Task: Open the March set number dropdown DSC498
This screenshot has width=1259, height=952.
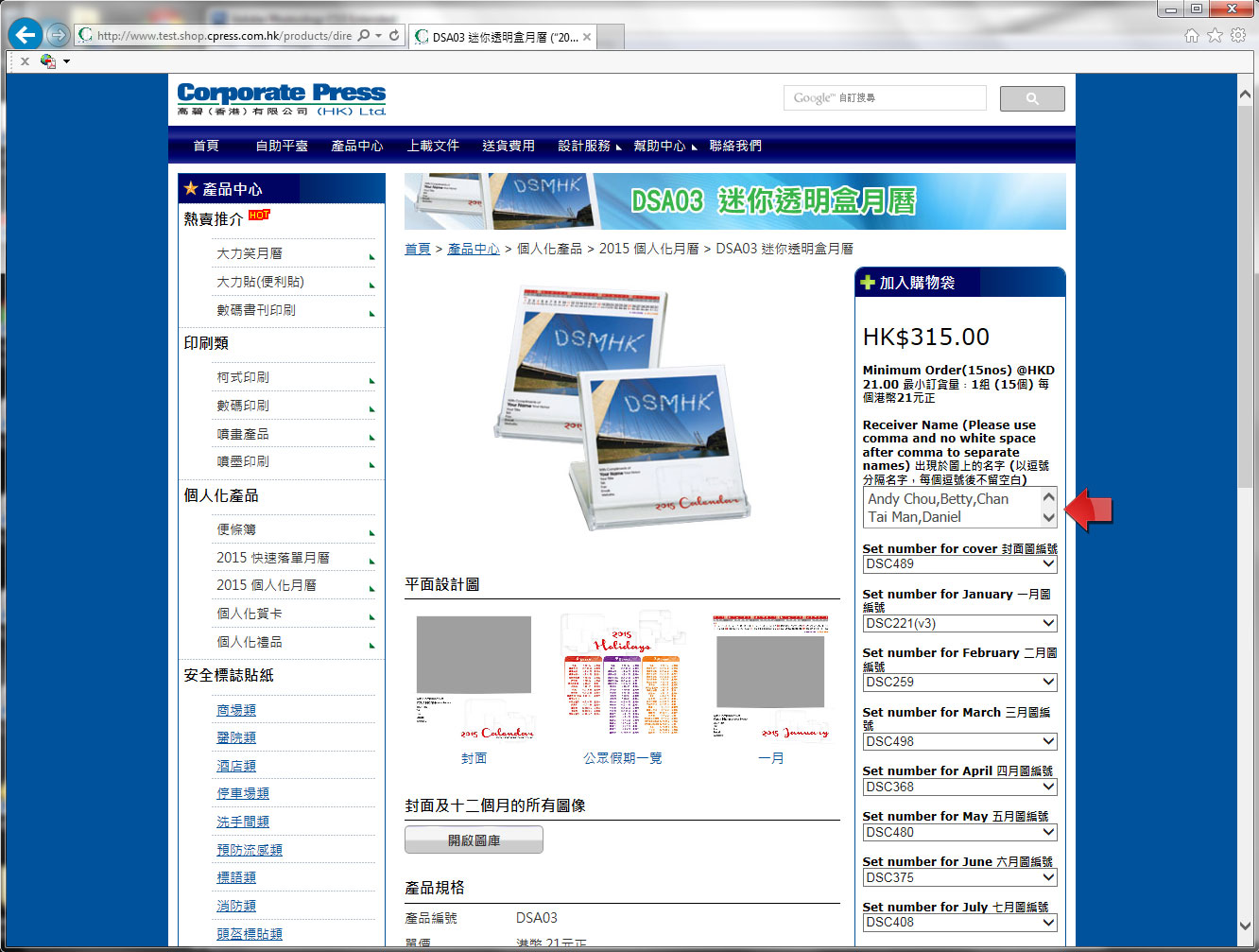Action: [x=959, y=742]
